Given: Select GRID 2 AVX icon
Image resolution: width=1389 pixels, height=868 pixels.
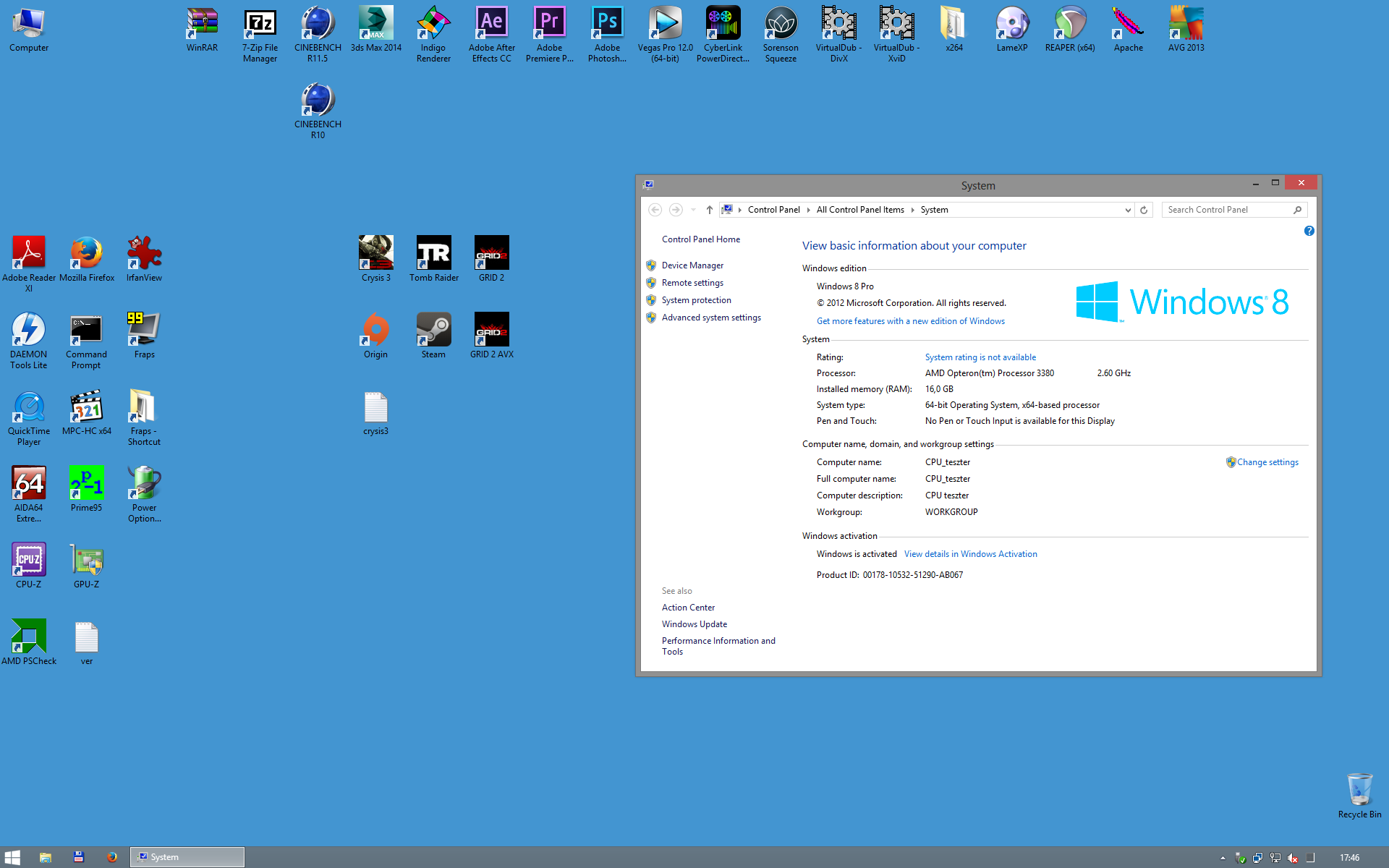Looking at the screenshot, I should pyautogui.click(x=491, y=336).
